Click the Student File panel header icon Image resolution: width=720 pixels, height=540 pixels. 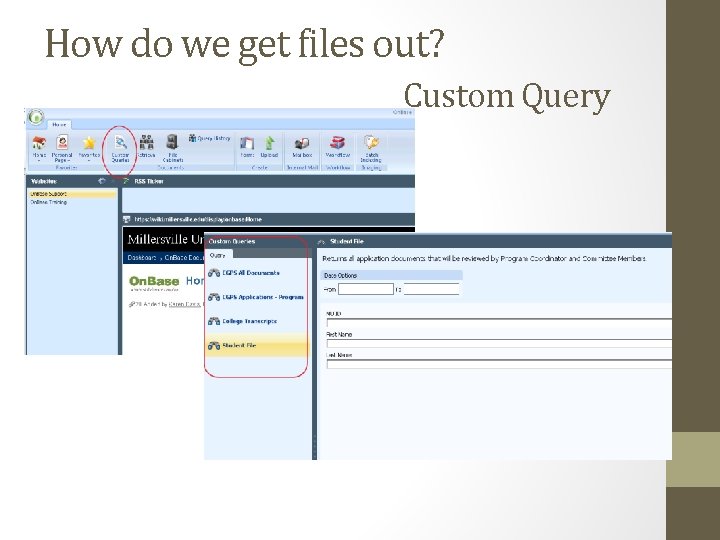(321, 242)
